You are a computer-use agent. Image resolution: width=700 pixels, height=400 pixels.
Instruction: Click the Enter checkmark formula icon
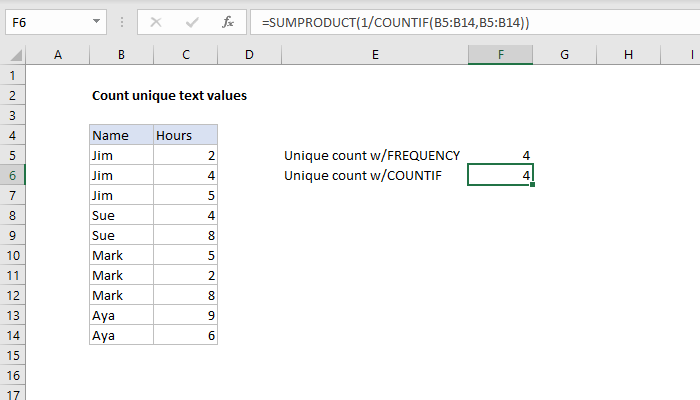pos(190,20)
